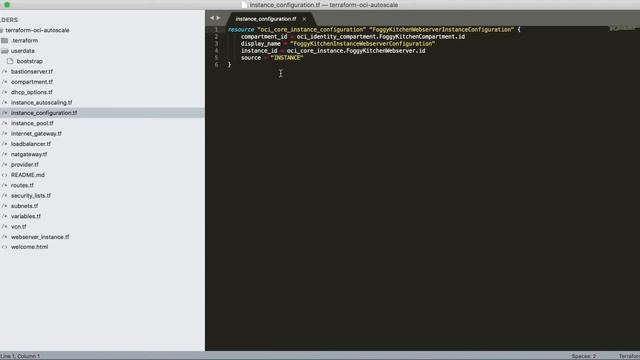This screenshot has height=360, width=640.
Task: Open provider.tf file
Action: click(25, 164)
